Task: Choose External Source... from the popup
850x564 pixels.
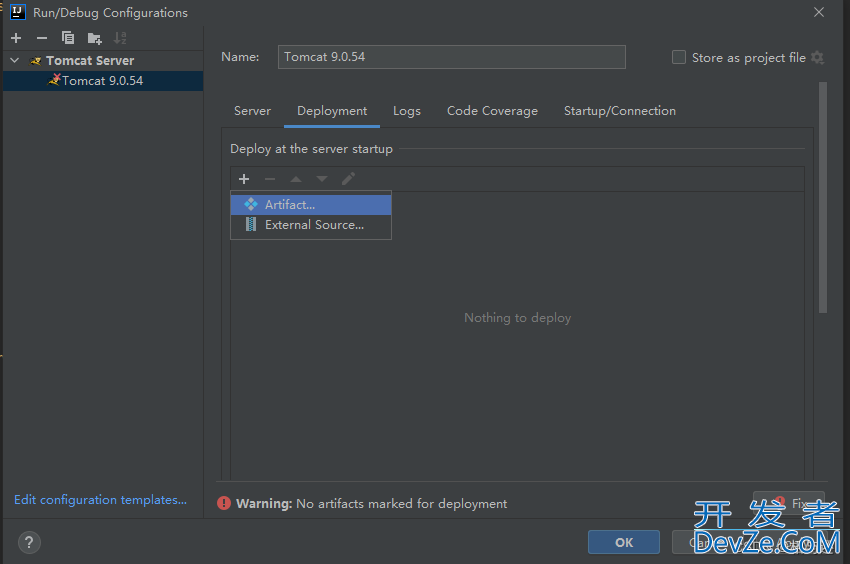Action: [311, 225]
